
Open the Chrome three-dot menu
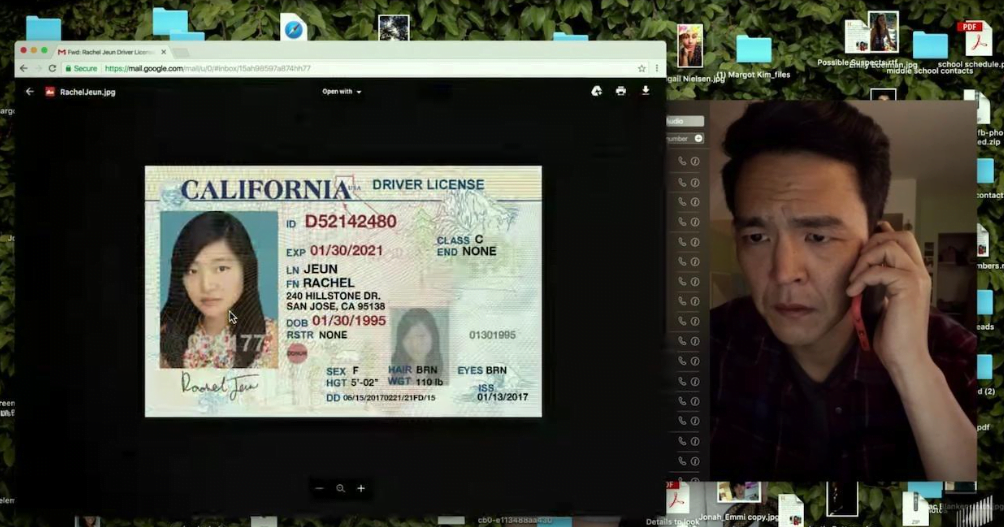click(x=656, y=68)
